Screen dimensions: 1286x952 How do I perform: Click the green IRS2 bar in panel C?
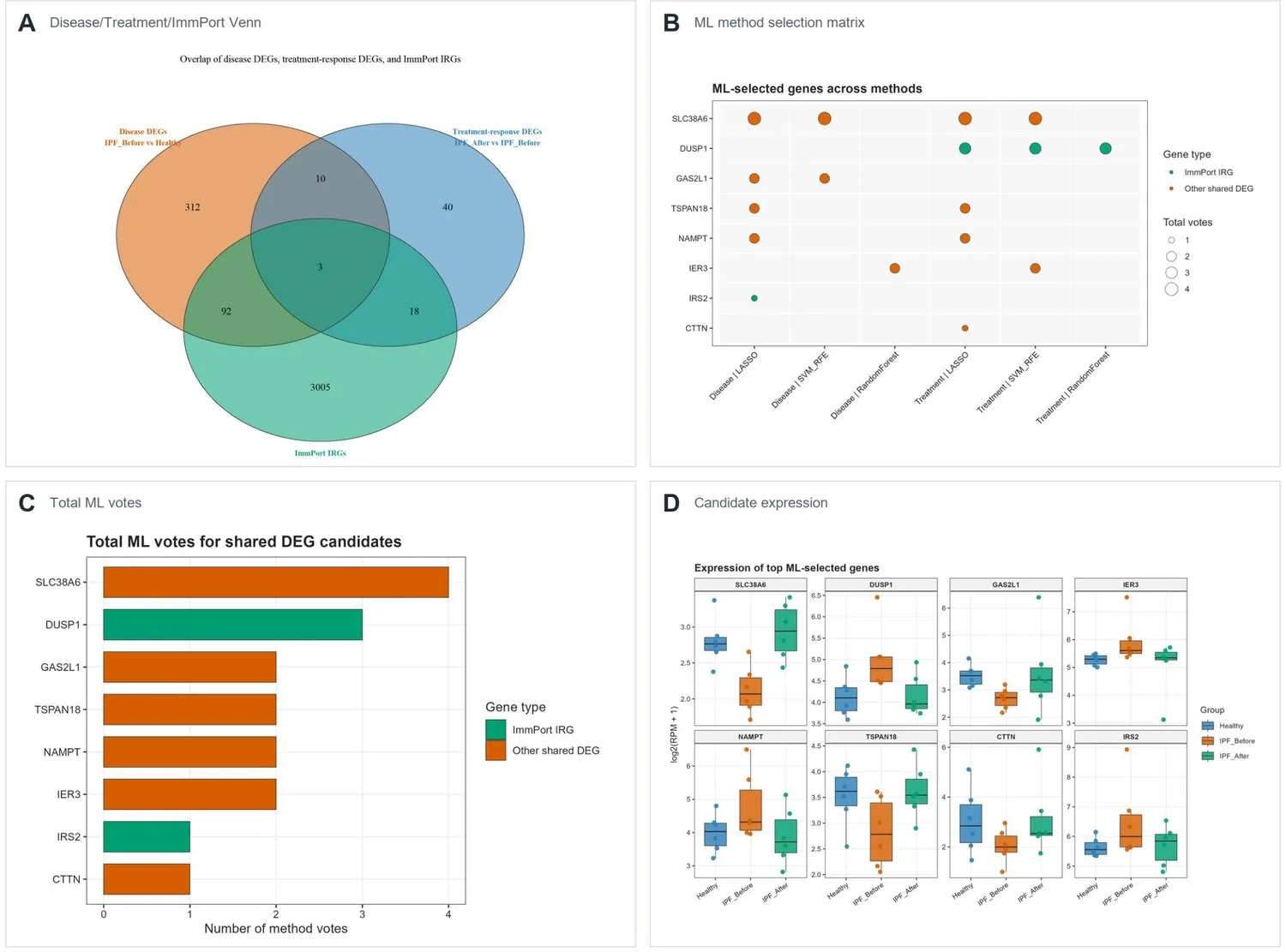[147, 836]
